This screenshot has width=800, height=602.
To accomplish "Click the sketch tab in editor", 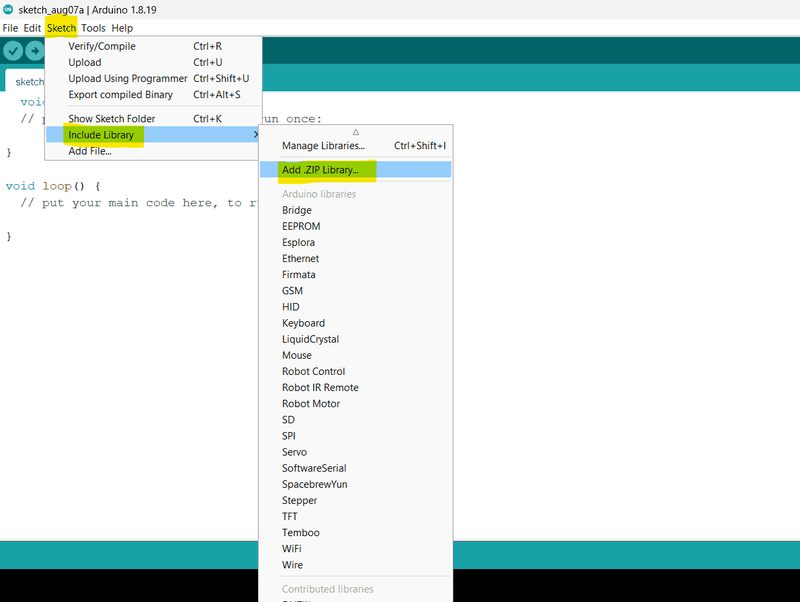I will 26,81.
